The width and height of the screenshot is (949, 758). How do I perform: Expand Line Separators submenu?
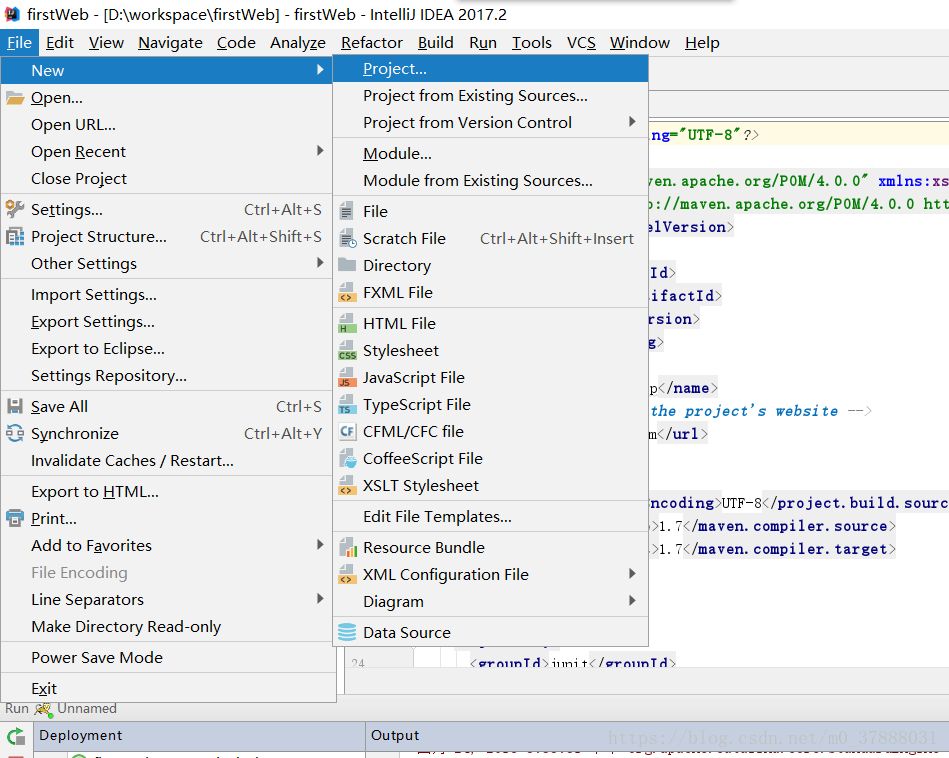(x=320, y=598)
